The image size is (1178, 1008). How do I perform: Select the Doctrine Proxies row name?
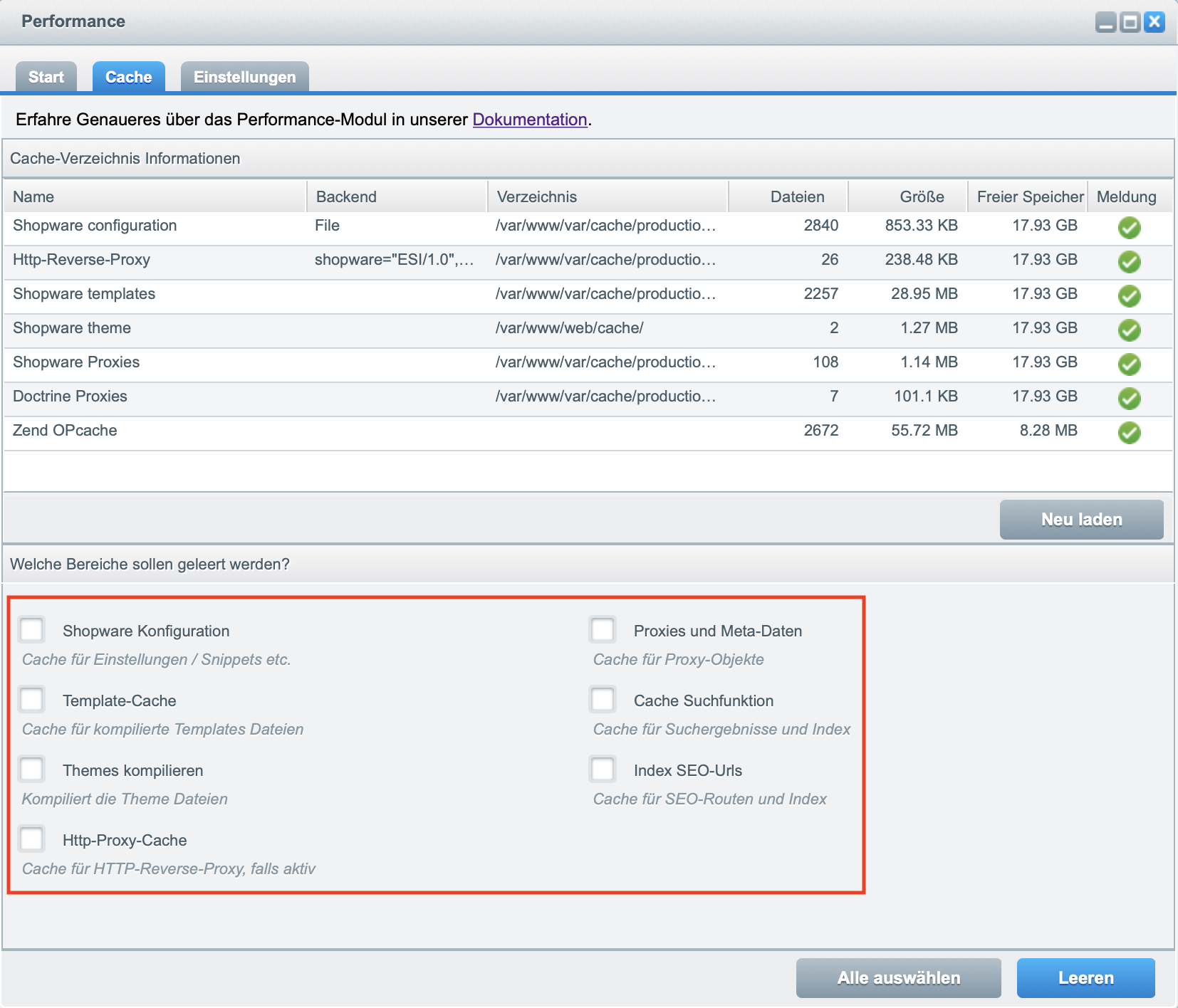70,397
